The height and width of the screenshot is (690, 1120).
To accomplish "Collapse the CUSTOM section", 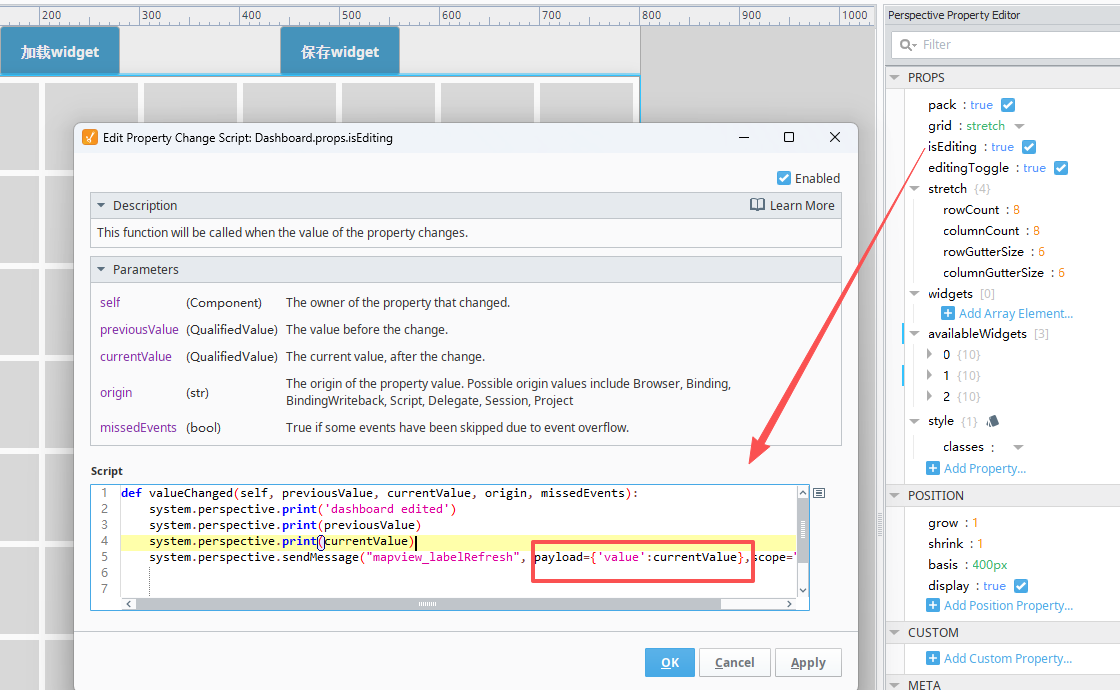I will coord(894,632).
